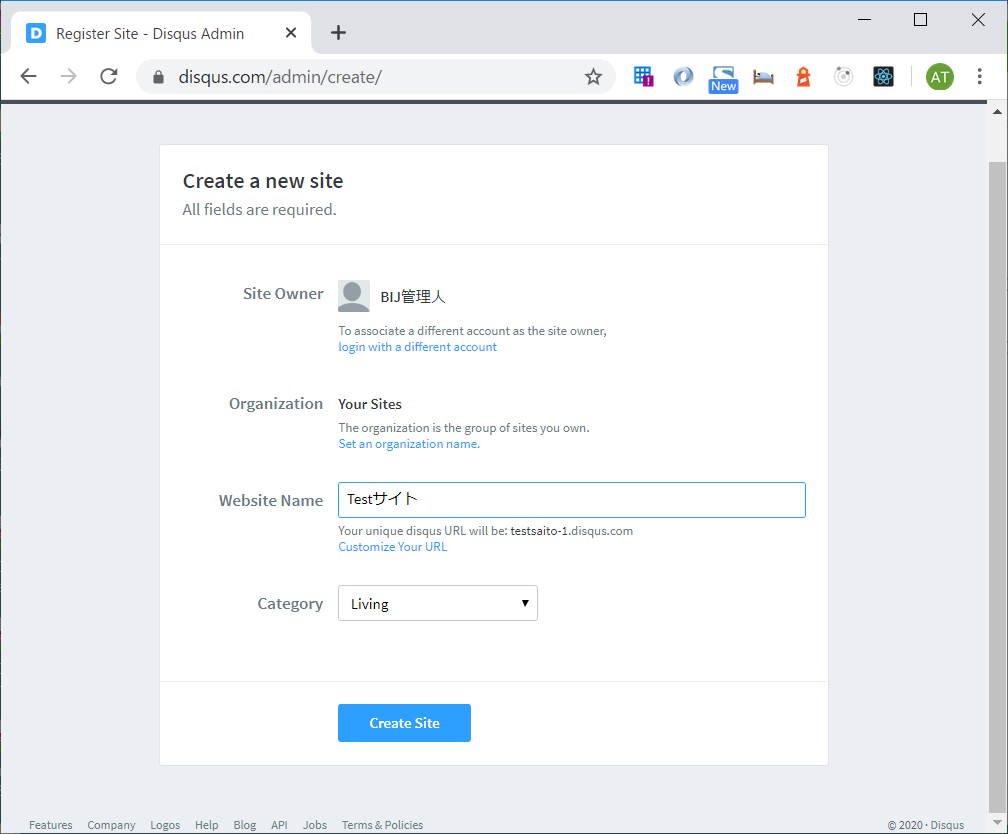This screenshot has width=1008, height=834.
Task: Click login with a different account
Action: [417, 347]
